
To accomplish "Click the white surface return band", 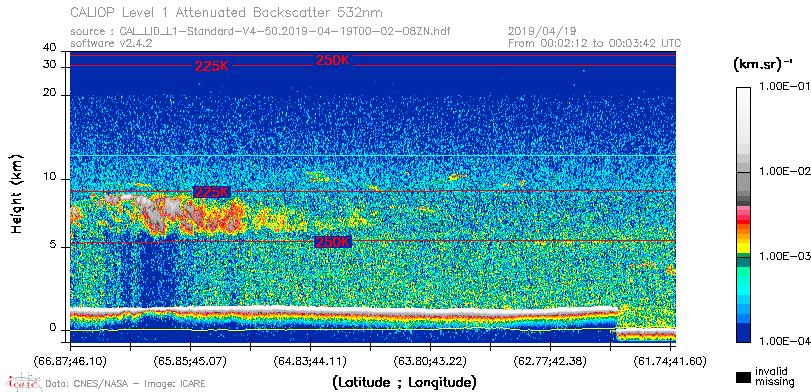I will pyautogui.click(x=344, y=310).
